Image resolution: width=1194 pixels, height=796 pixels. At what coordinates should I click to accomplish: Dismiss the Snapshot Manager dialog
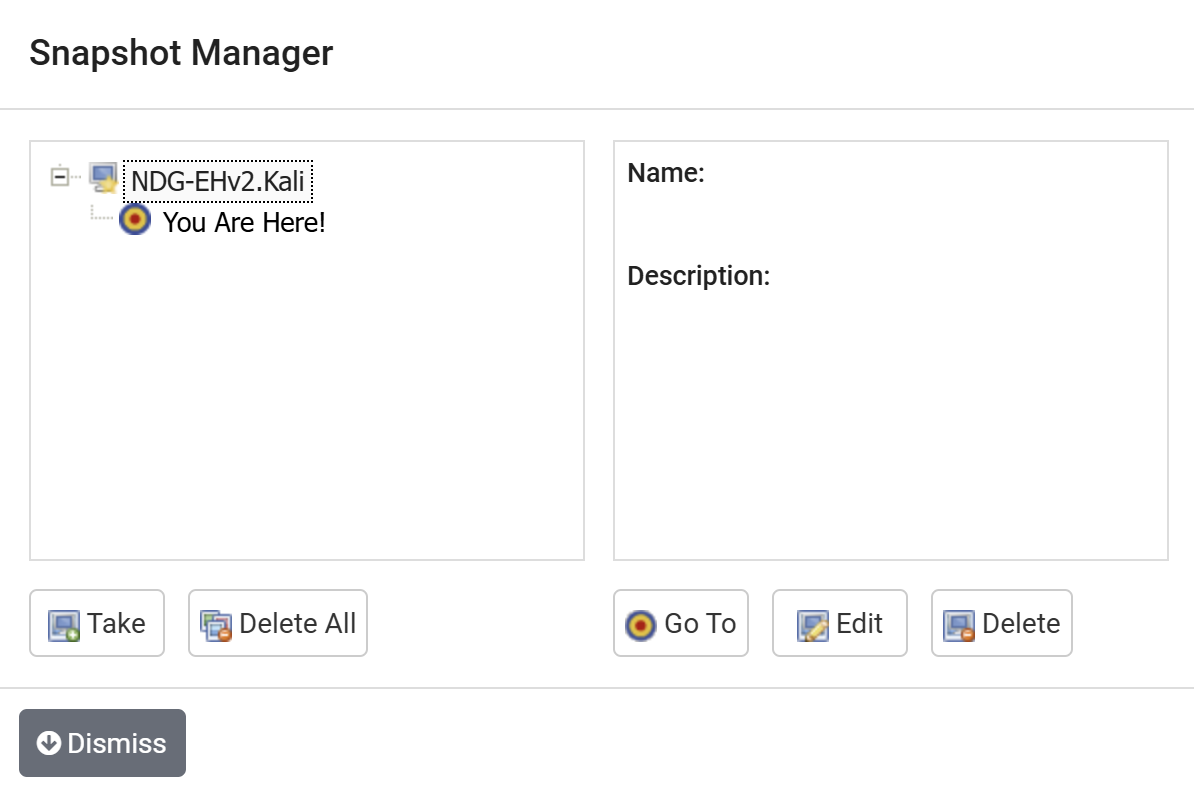102,743
